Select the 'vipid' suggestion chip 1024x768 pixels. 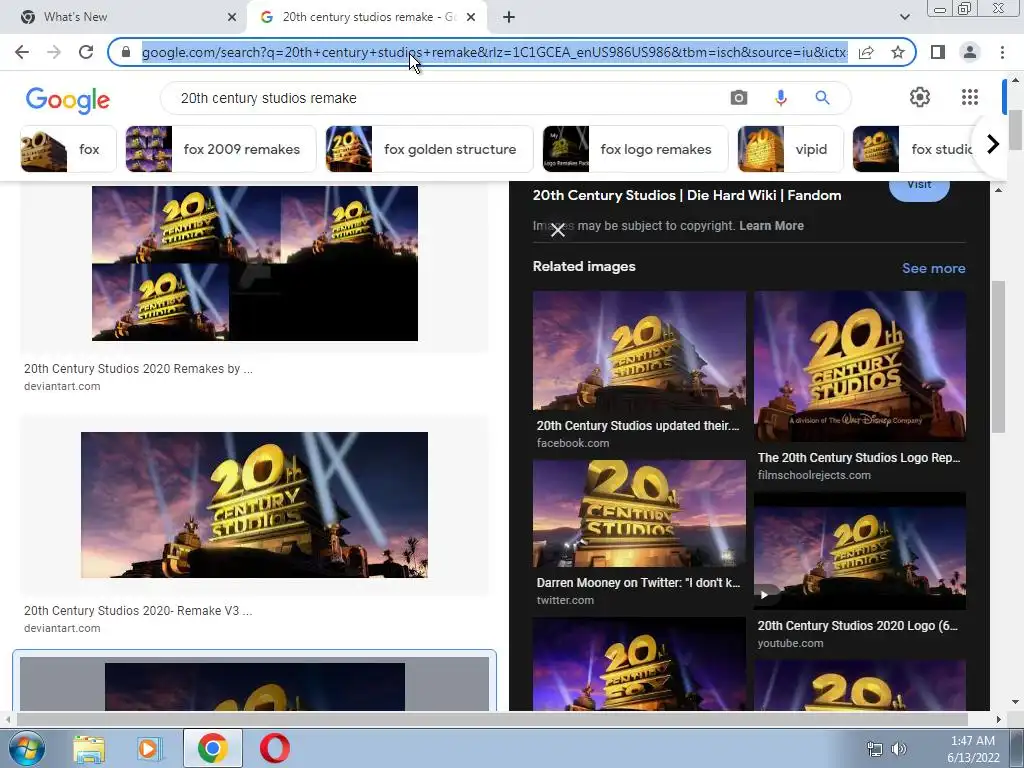(x=790, y=149)
